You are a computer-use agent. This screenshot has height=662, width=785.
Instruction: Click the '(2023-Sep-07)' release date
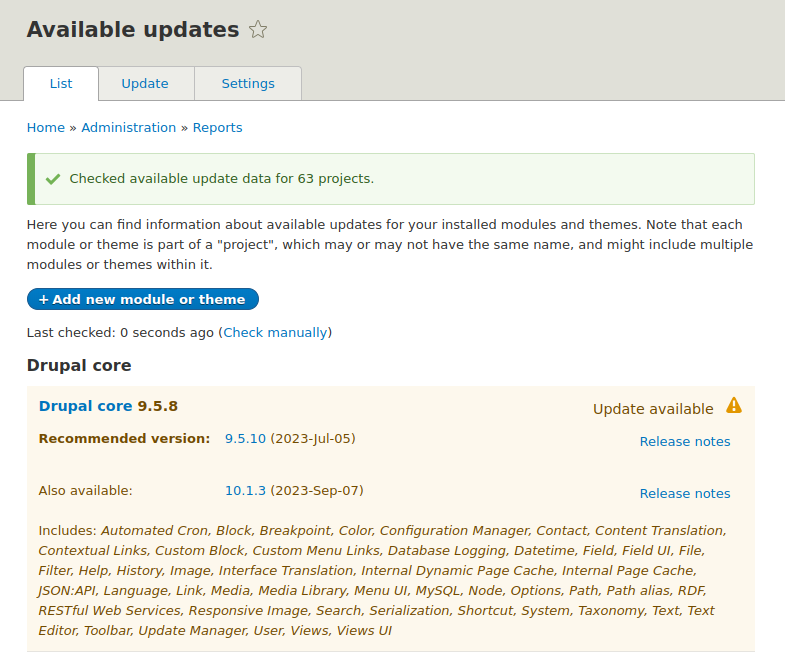tap(317, 491)
